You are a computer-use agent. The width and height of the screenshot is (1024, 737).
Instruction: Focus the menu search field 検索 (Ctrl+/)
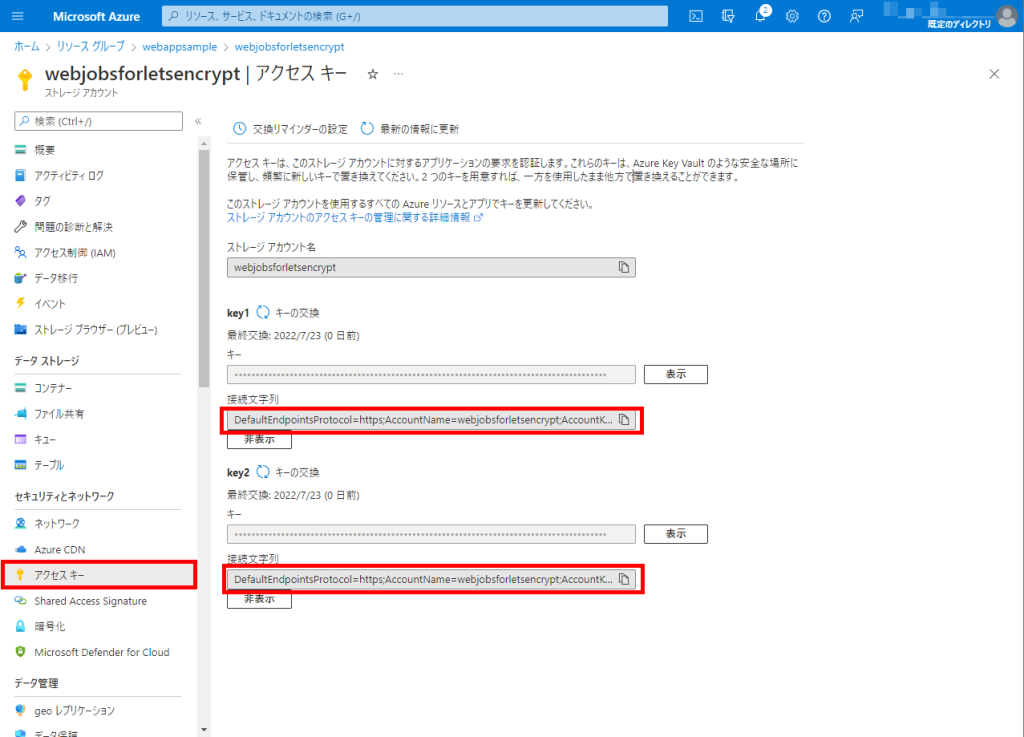click(99, 121)
